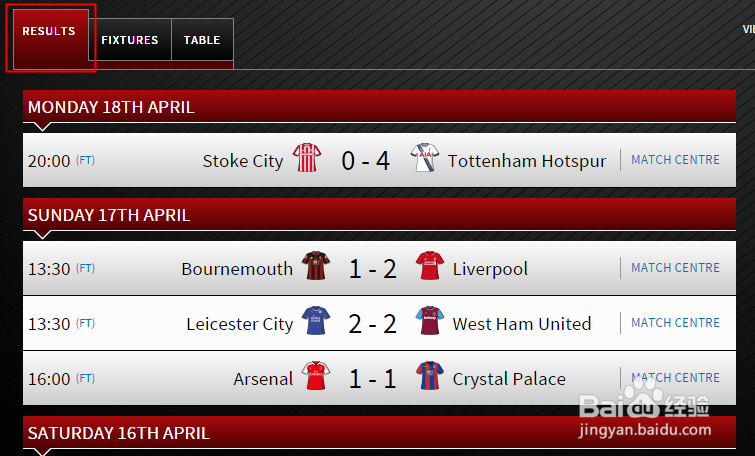755x456 pixels.
Task: Open Match Centre for Leicester vs West Ham
Action: click(675, 322)
